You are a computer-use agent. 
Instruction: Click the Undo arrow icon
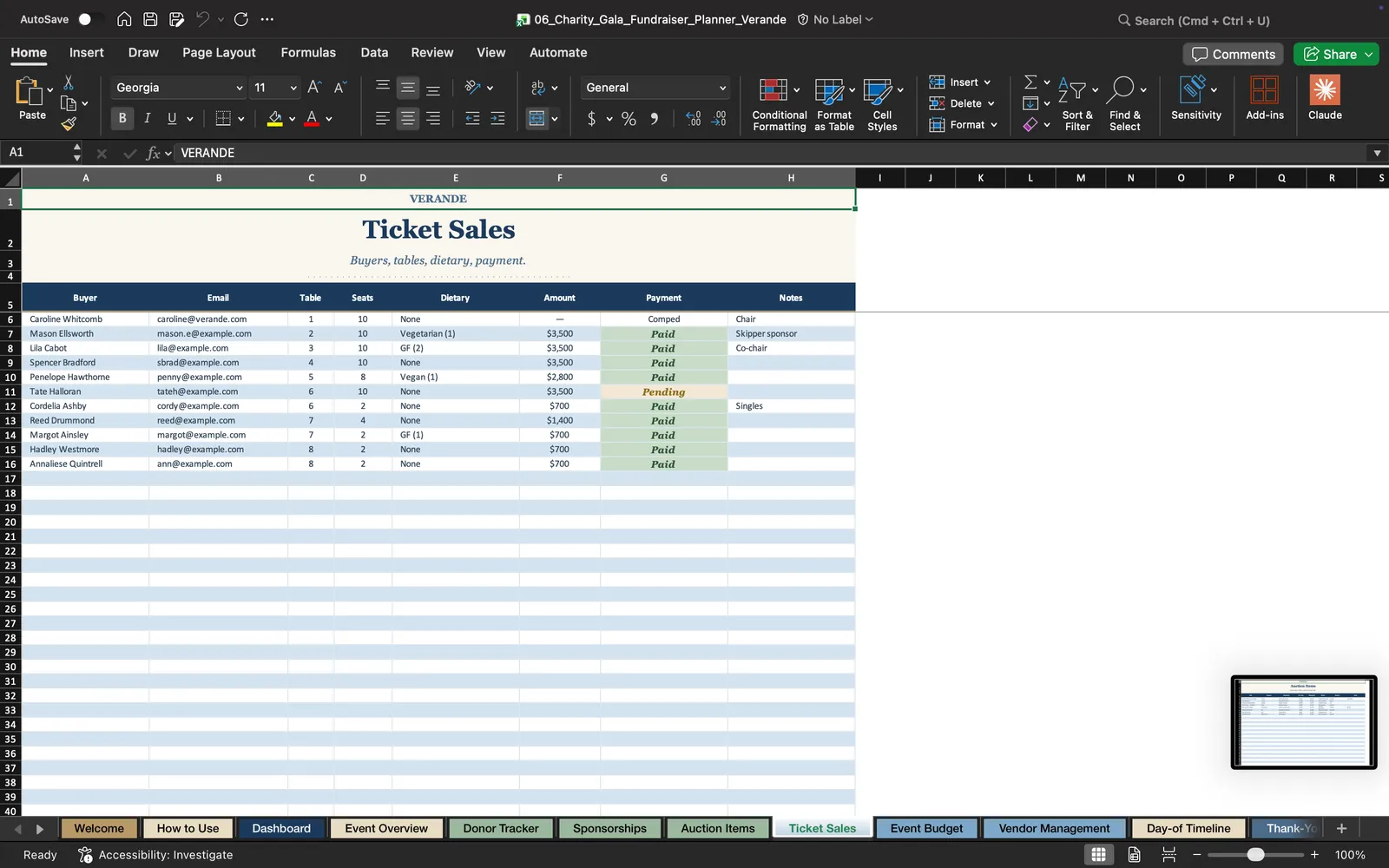pyautogui.click(x=202, y=19)
